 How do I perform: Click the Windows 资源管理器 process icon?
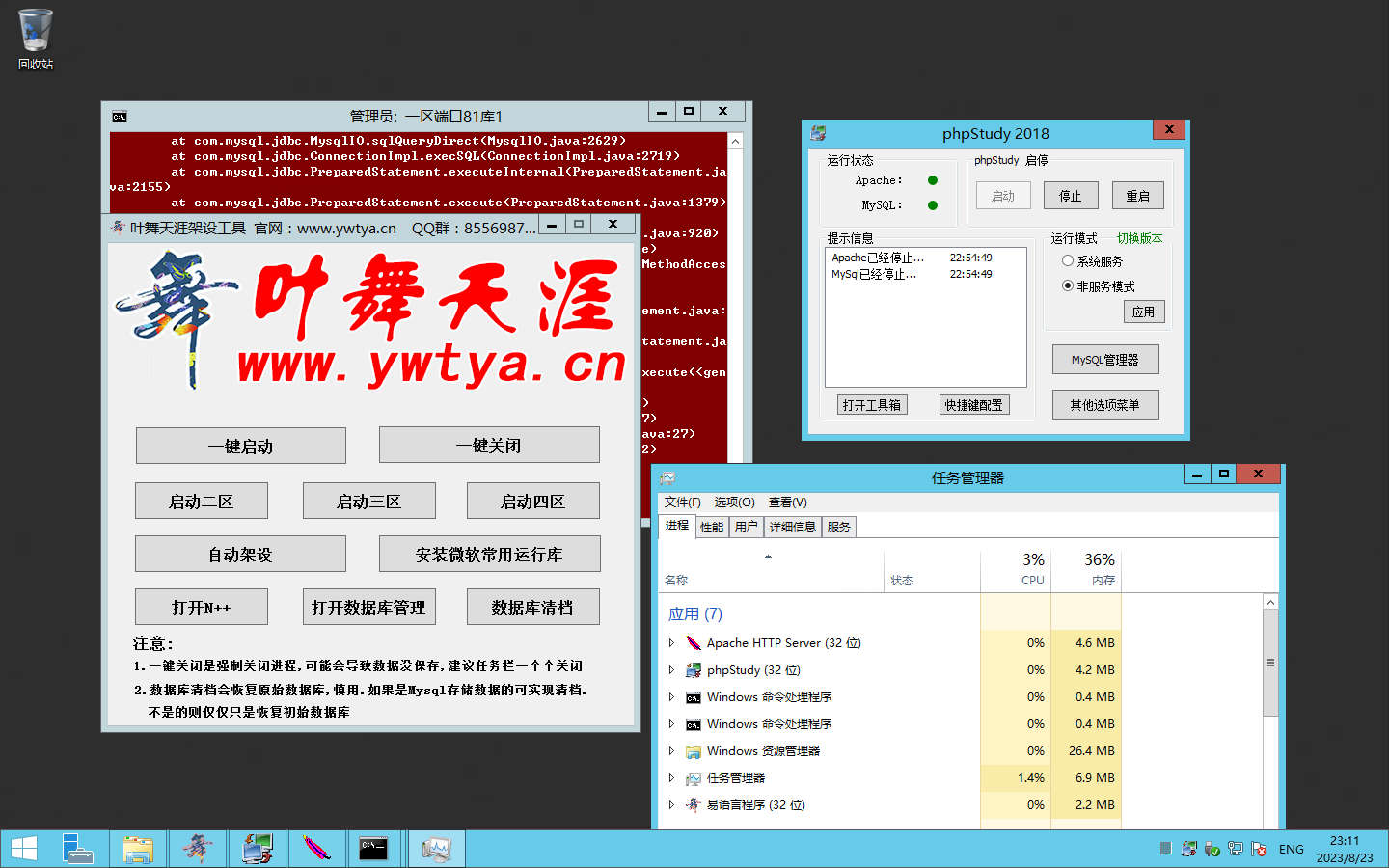tap(693, 750)
